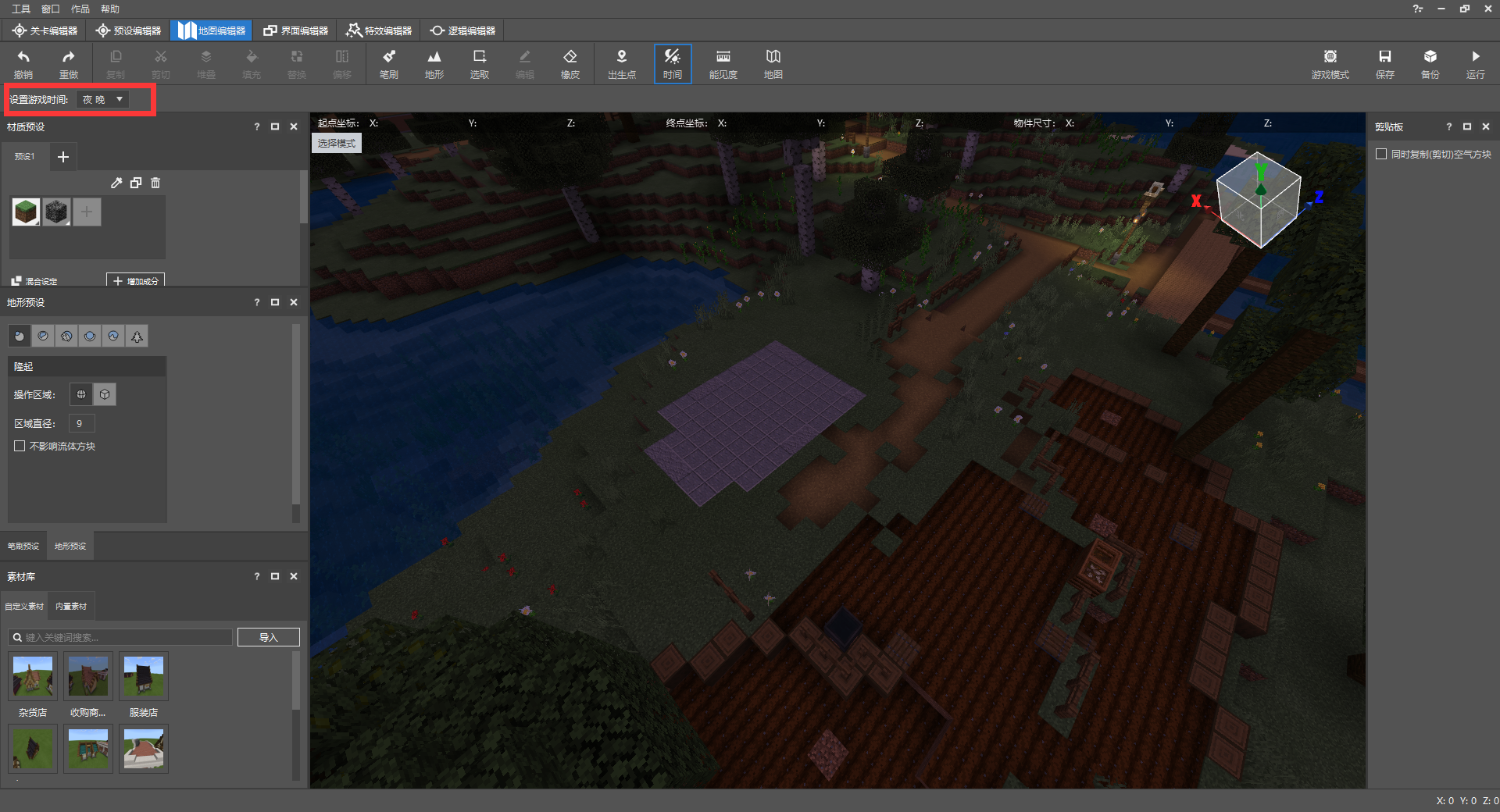Select the fourth terrain preset icon
The height and width of the screenshot is (812, 1500).
click(x=90, y=336)
